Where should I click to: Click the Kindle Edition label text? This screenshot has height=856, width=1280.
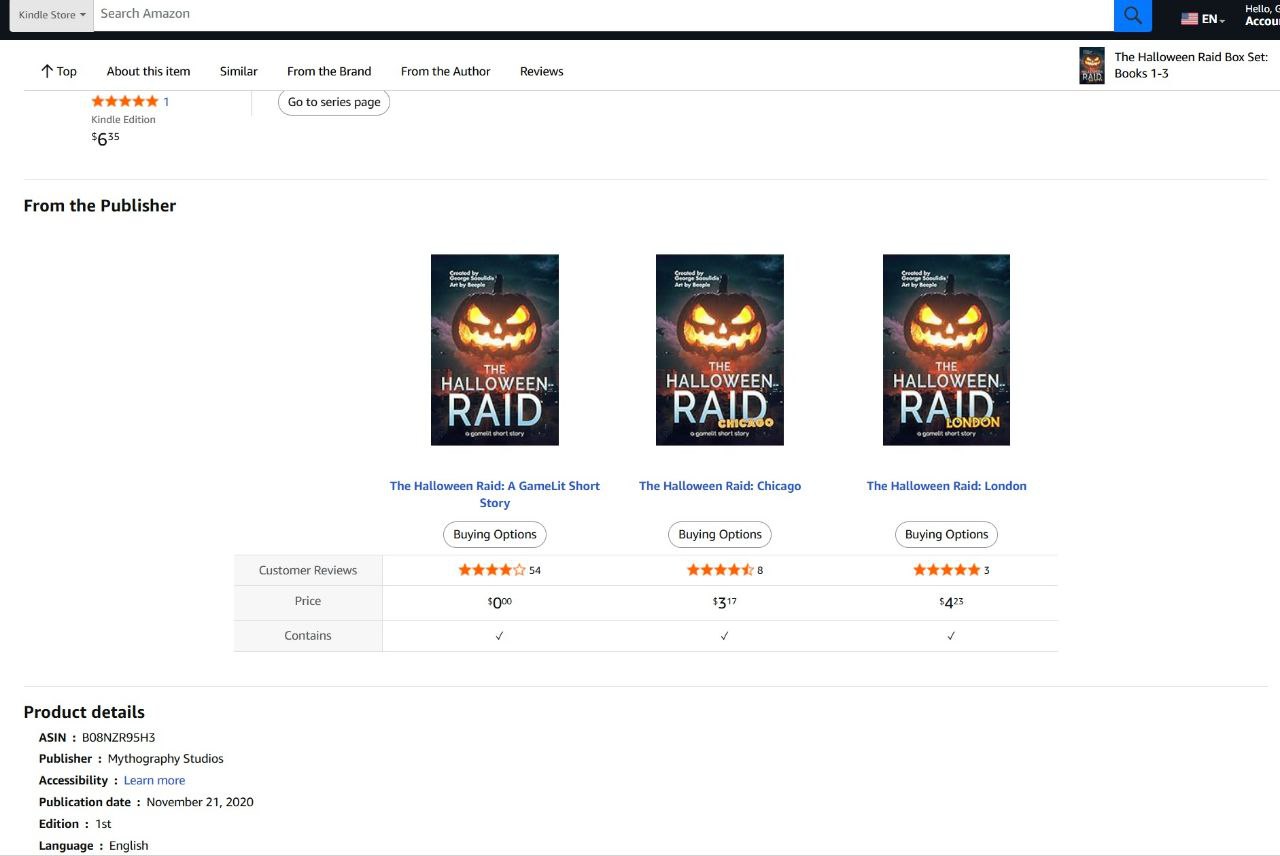[x=123, y=119]
